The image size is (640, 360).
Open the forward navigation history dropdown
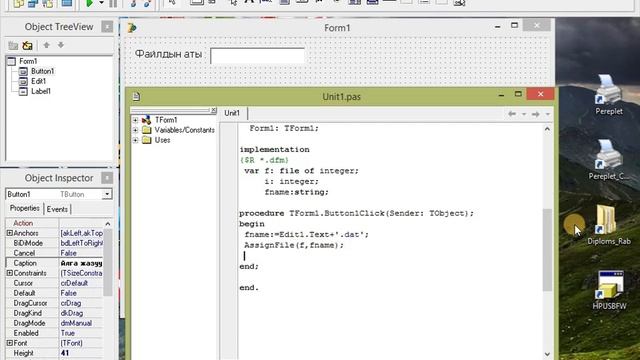[548, 114]
